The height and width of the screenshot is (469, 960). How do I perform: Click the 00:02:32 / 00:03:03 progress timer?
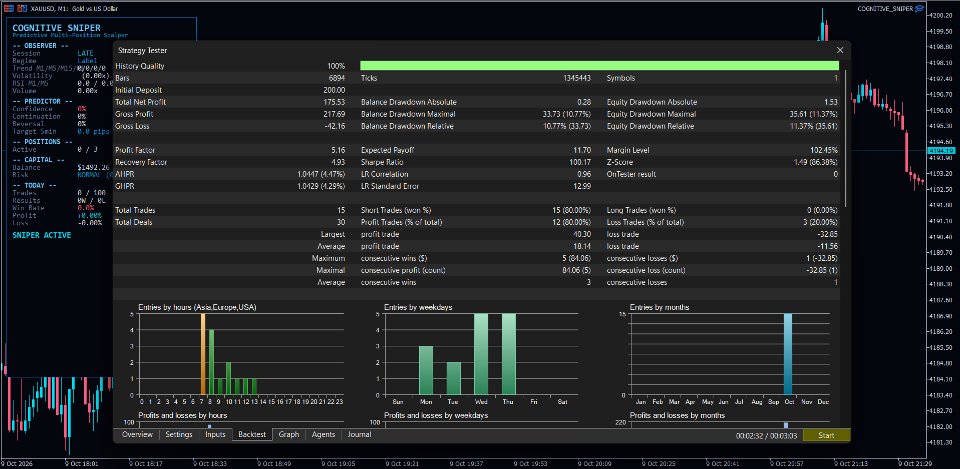[767, 435]
